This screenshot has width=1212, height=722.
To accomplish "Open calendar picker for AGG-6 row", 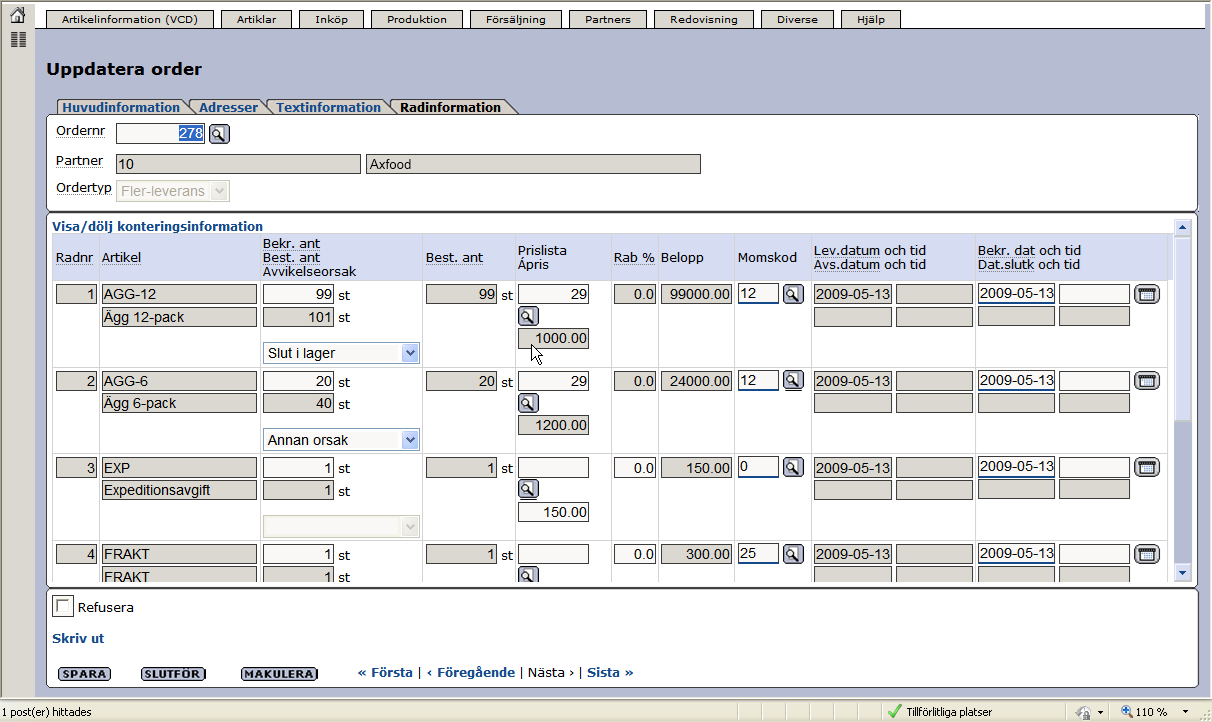I will click(1147, 380).
